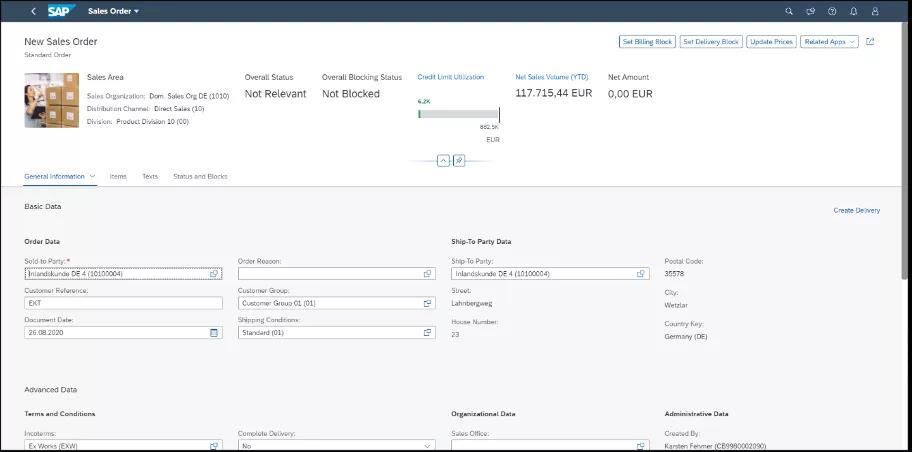Click the share export icon
This screenshot has height=452, width=912.
(870, 41)
